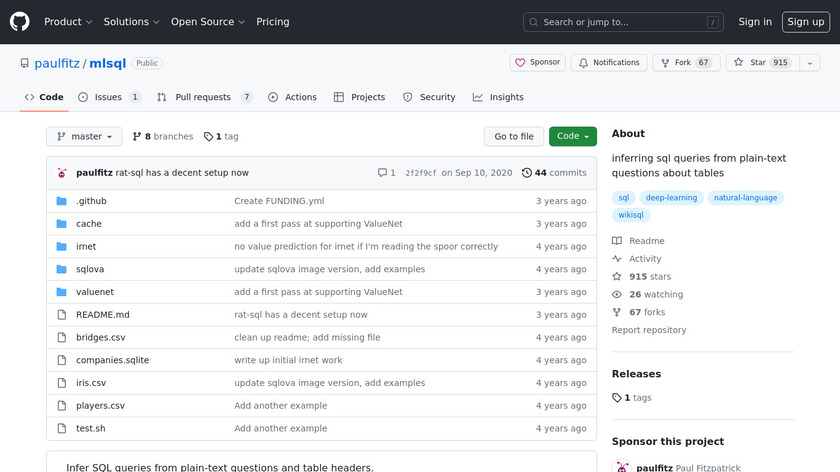Expand the Product menu in header
Screen dimensions: 840x472
(x=68, y=22)
